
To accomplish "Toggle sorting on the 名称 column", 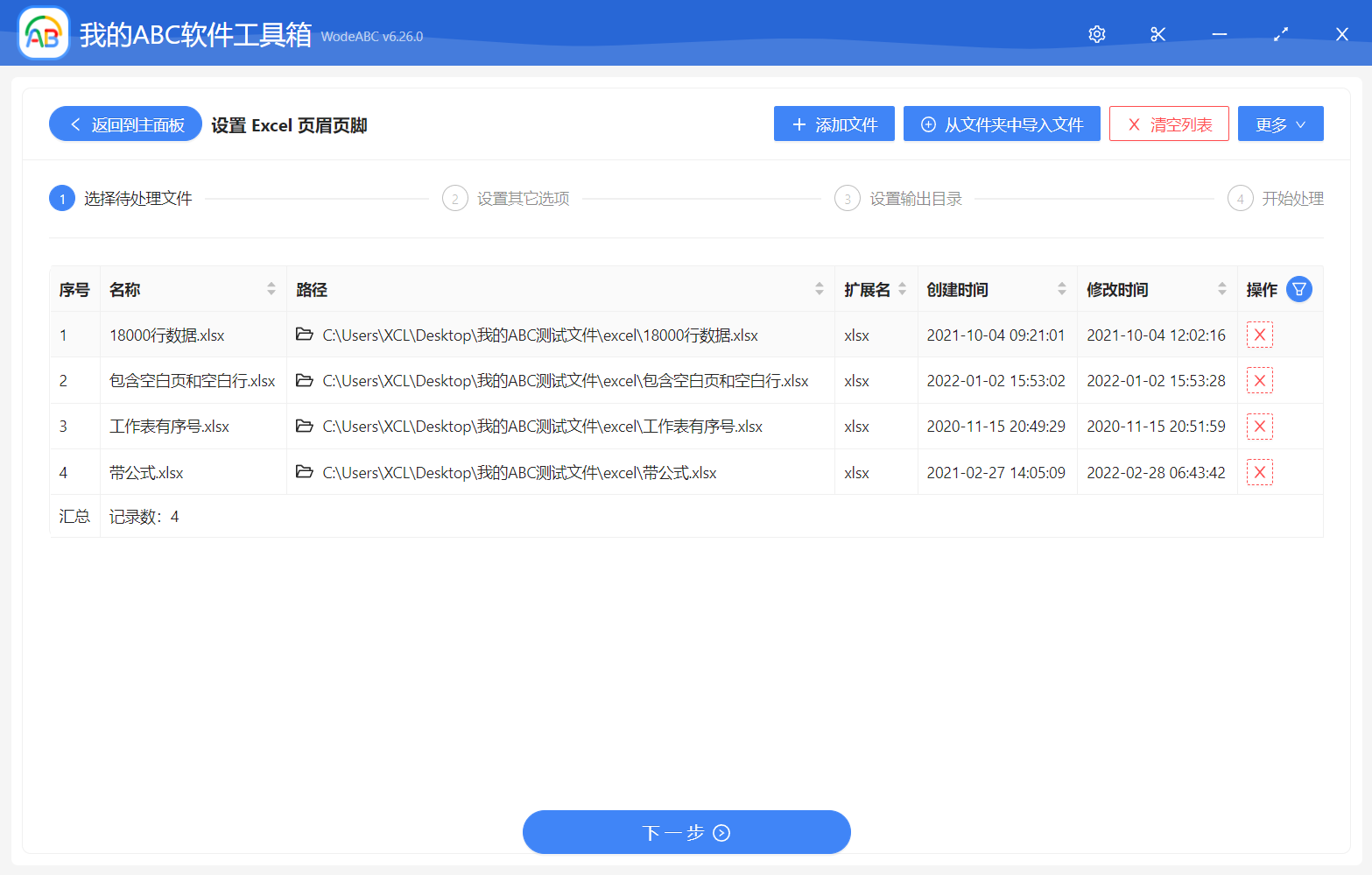I will tap(271, 288).
